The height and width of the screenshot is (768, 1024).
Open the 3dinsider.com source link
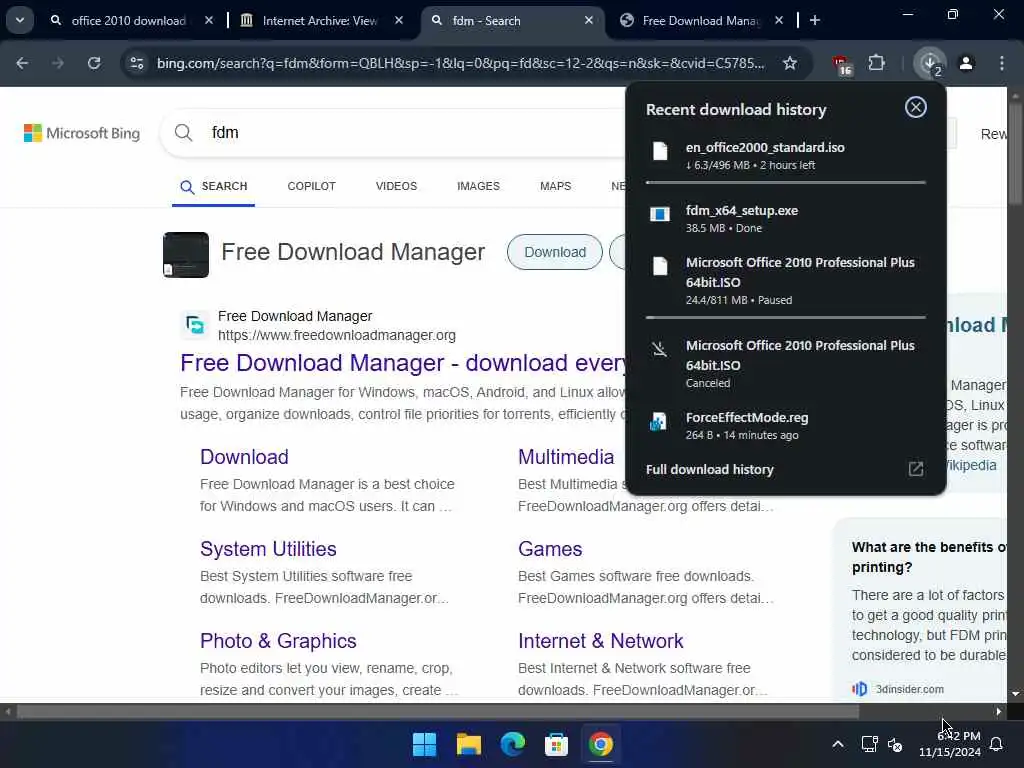(x=909, y=689)
